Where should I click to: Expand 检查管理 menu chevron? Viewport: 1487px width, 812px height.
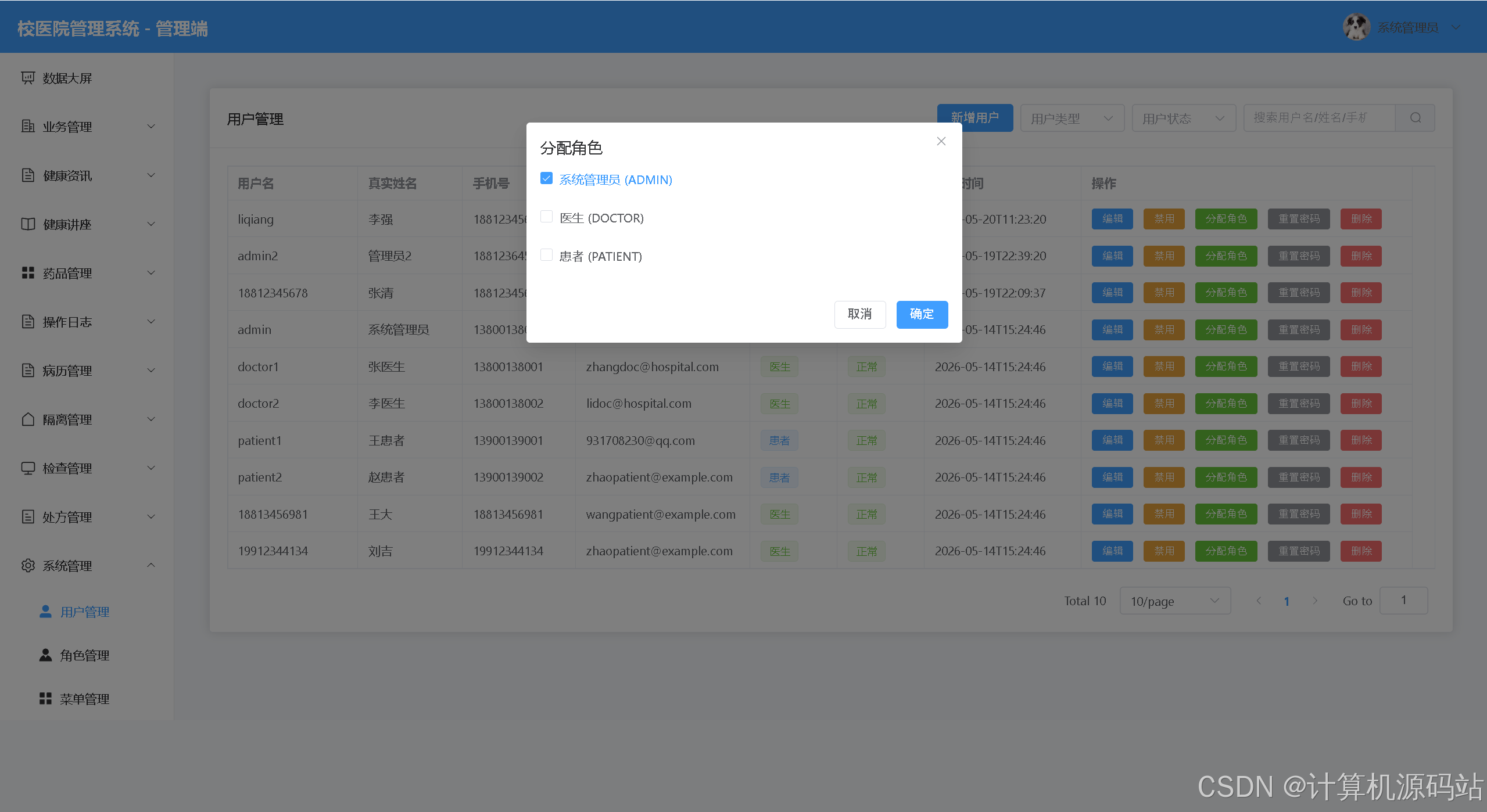(151, 468)
